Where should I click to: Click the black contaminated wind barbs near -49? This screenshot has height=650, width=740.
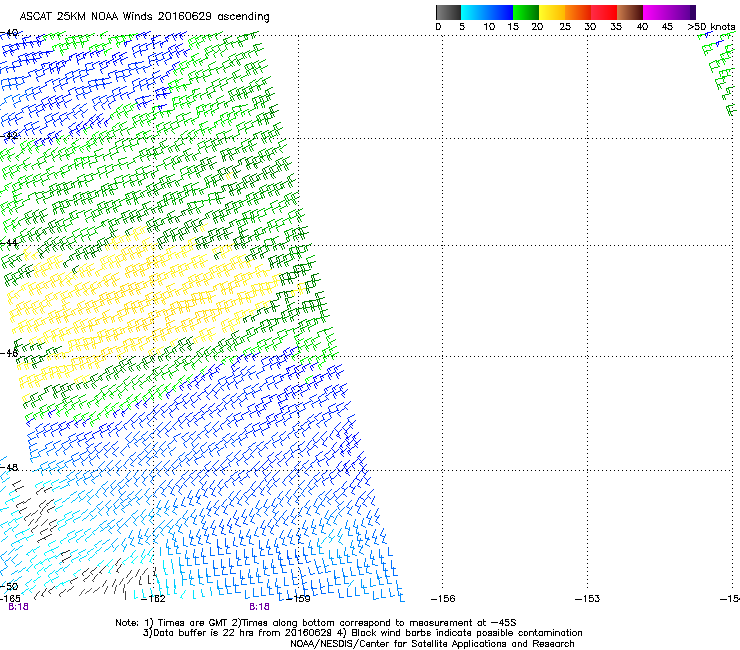pos(35,512)
